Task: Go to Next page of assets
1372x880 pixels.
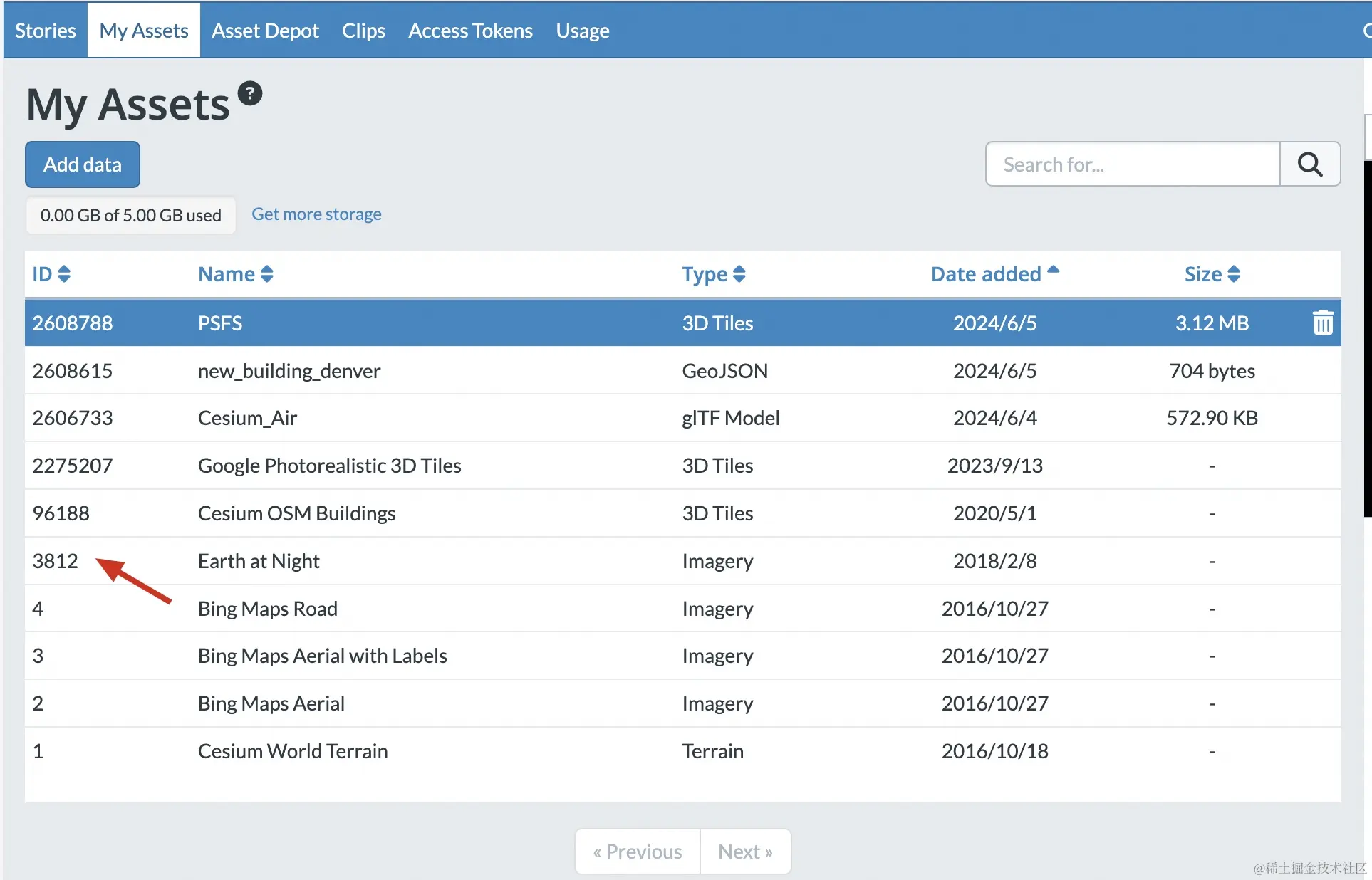Action: point(744,852)
